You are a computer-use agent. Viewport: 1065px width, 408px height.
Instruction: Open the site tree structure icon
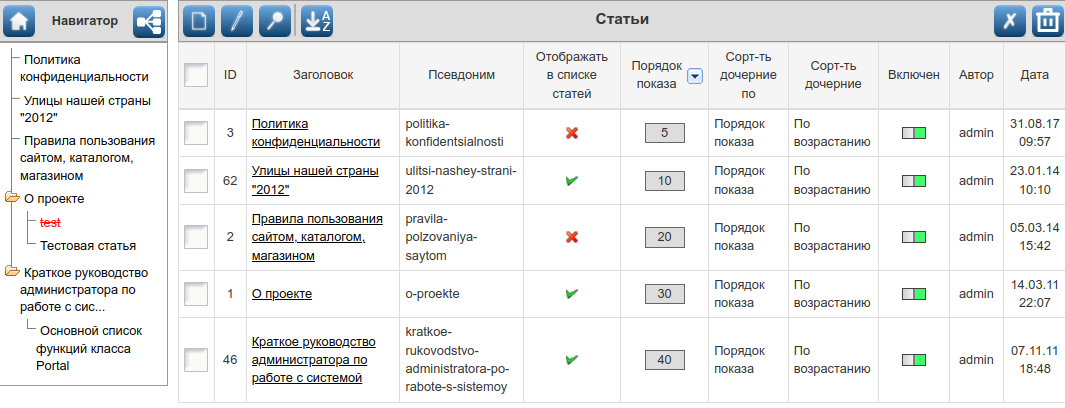(x=148, y=21)
